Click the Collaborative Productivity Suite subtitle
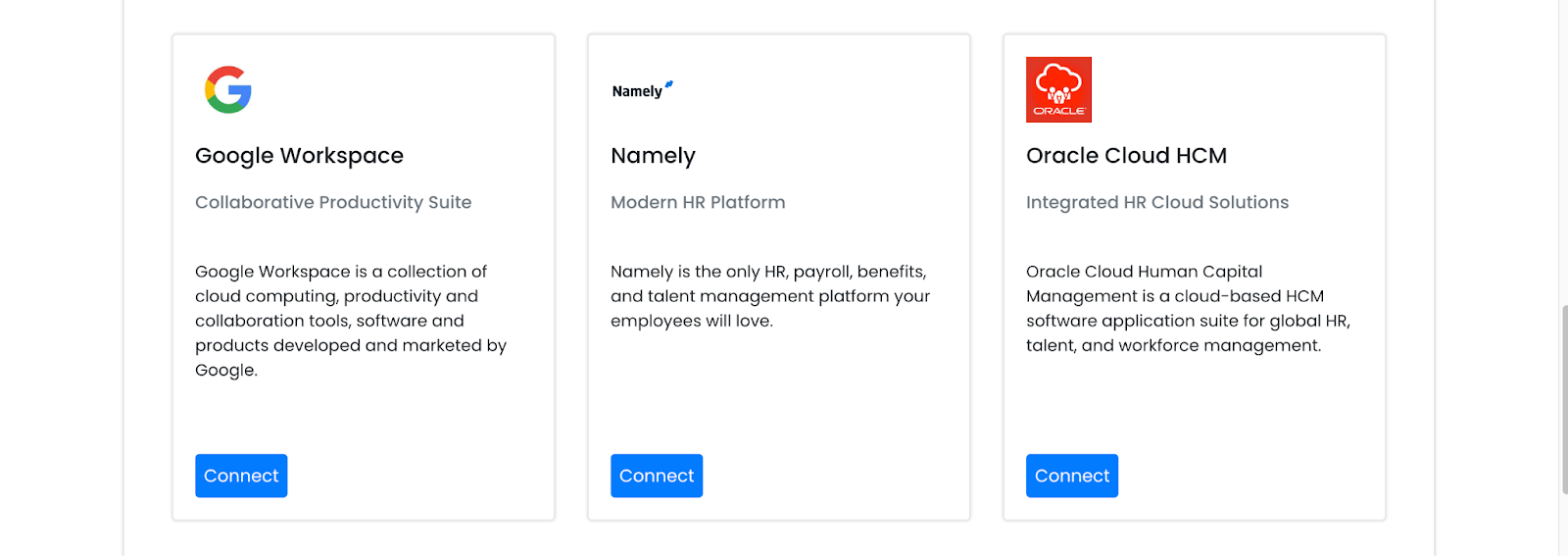Viewport: 1568px width, 556px height. pos(333,202)
